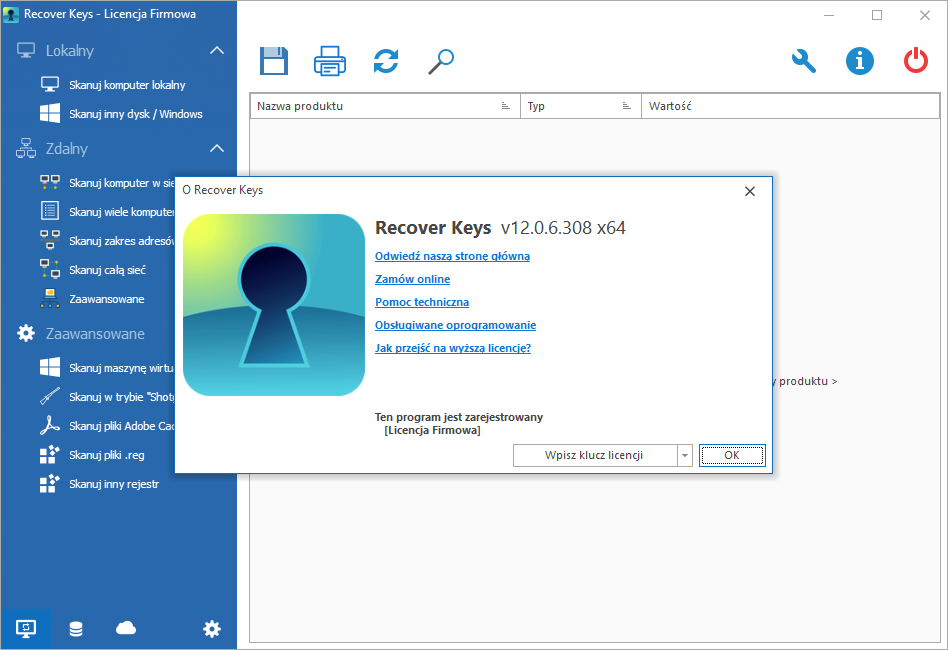This screenshot has height=650, width=948.
Task: Click the v12.0.6.308 x64 version text
Action: [563, 228]
